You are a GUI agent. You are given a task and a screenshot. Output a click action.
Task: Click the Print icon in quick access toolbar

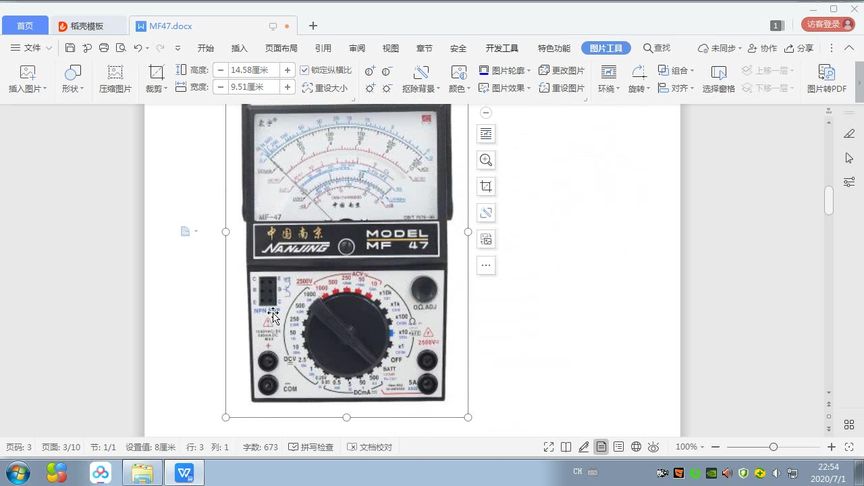coord(104,48)
